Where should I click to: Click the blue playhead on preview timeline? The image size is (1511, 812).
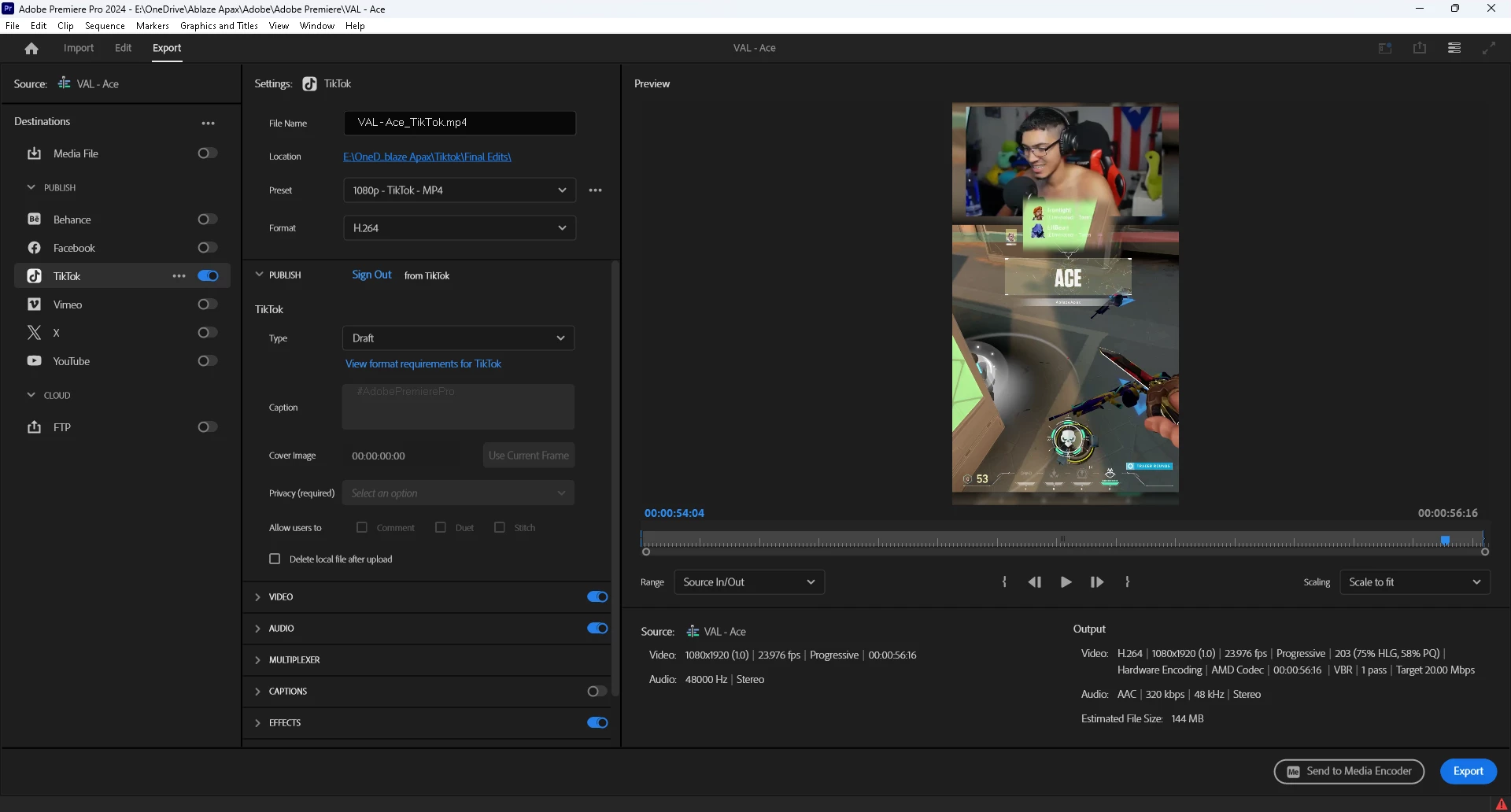coord(1445,540)
